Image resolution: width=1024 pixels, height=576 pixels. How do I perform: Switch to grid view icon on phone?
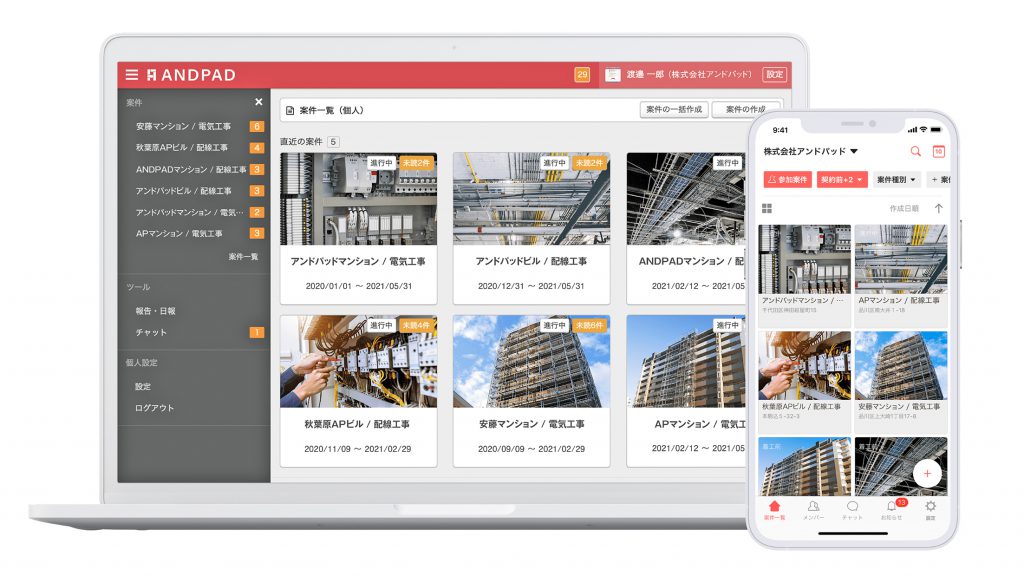[767, 208]
